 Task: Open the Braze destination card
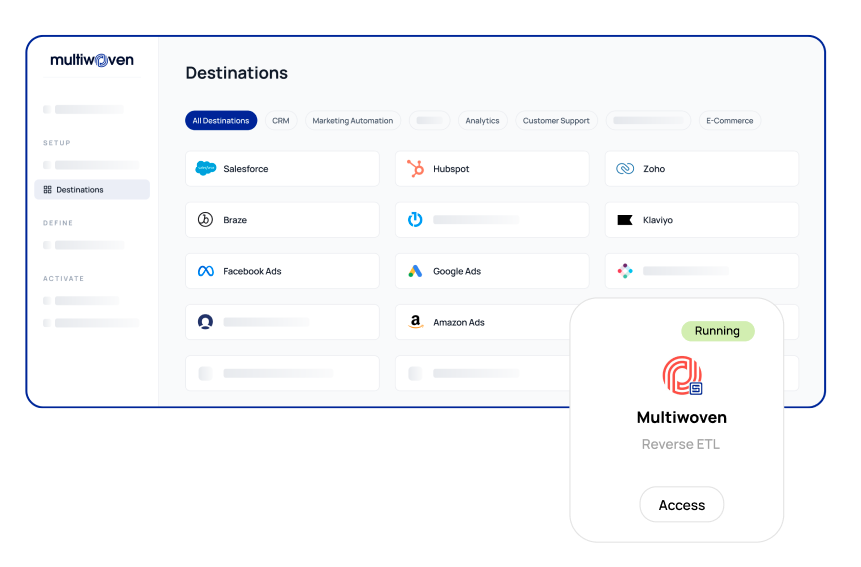[x=282, y=220]
